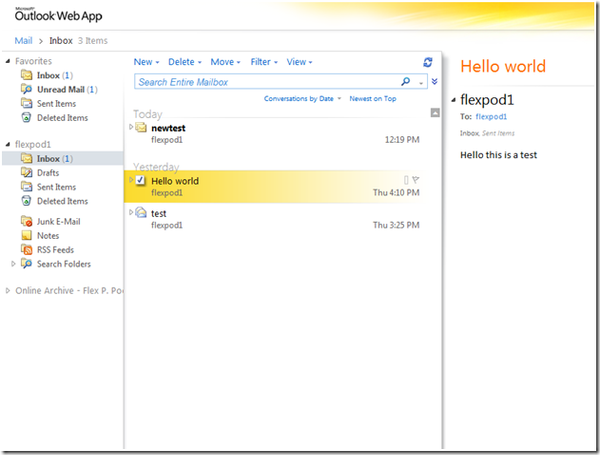
Task: Uncheck the Hello world message checkbox
Action: coord(140,181)
